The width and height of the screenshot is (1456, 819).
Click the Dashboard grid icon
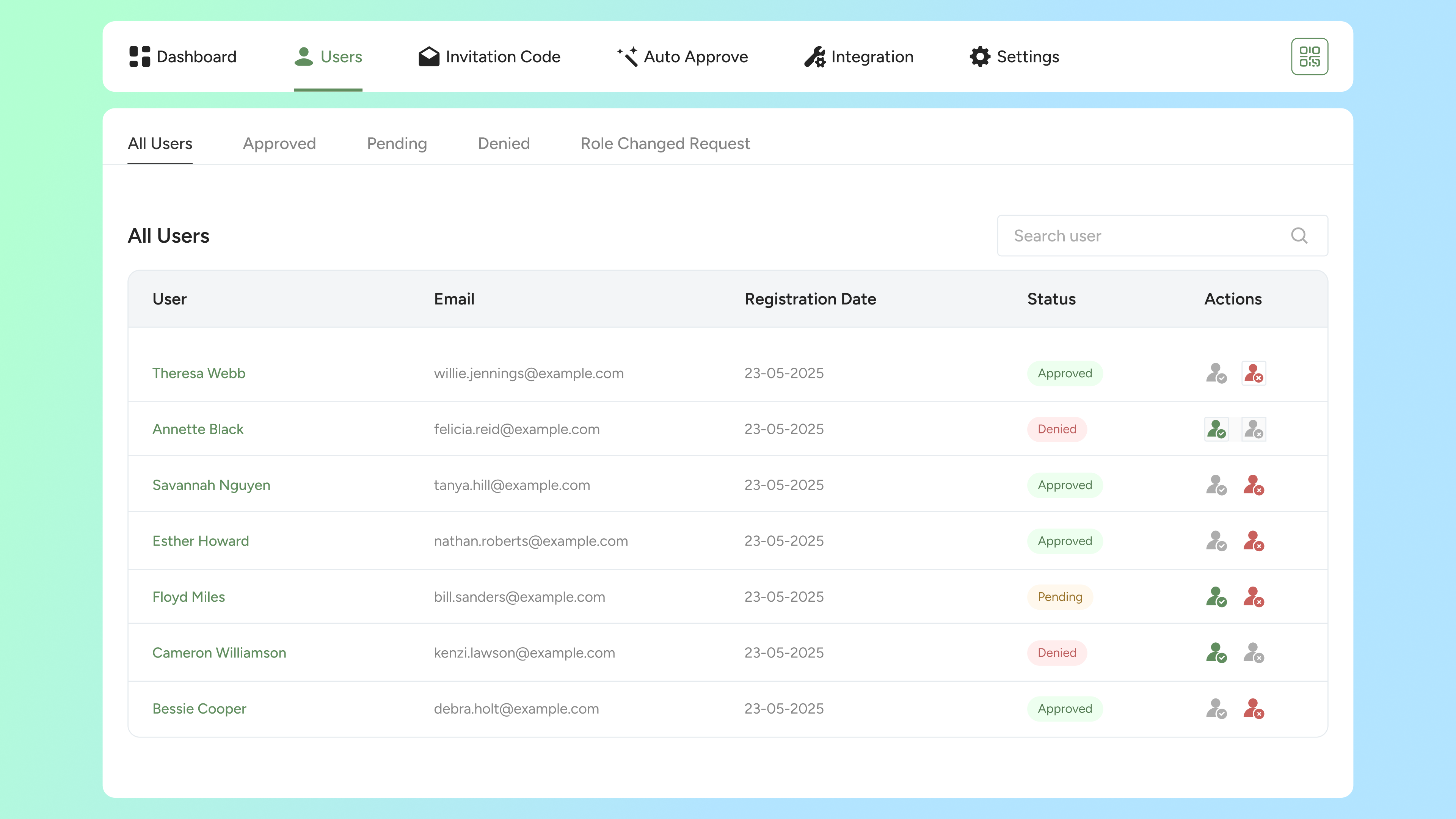pos(140,56)
